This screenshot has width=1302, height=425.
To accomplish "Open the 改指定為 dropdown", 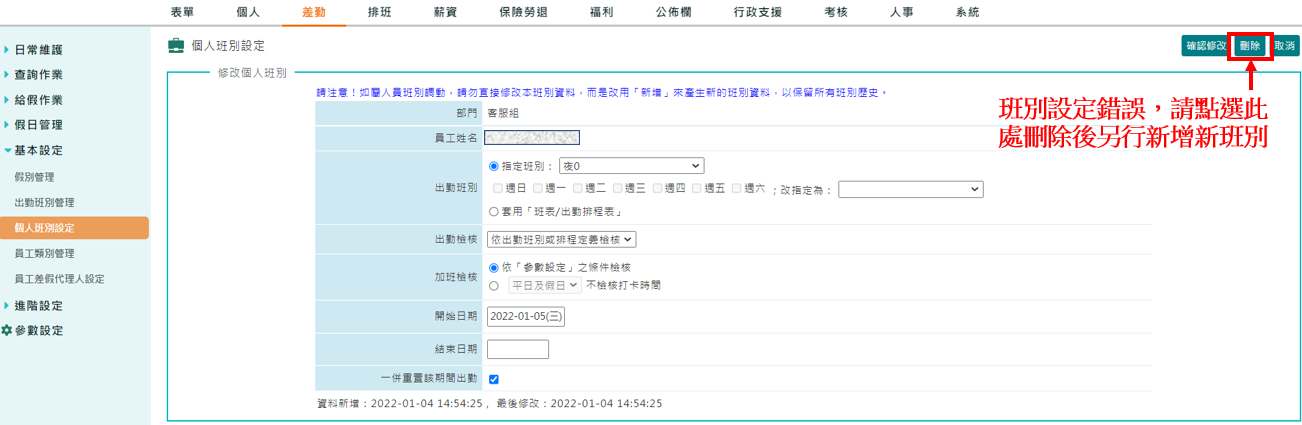I will [910, 189].
